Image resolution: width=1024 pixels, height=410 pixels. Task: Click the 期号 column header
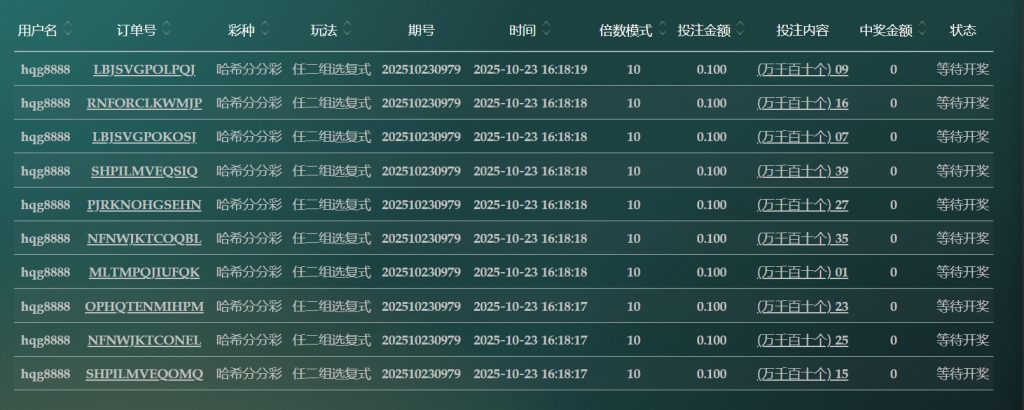(421, 30)
